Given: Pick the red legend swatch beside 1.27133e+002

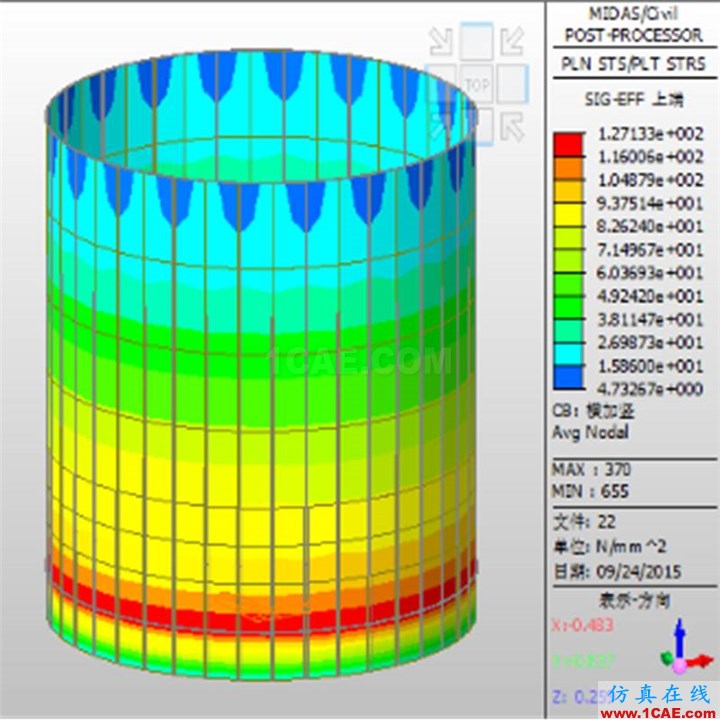Looking at the screenshot, I should tap(568, 145).
